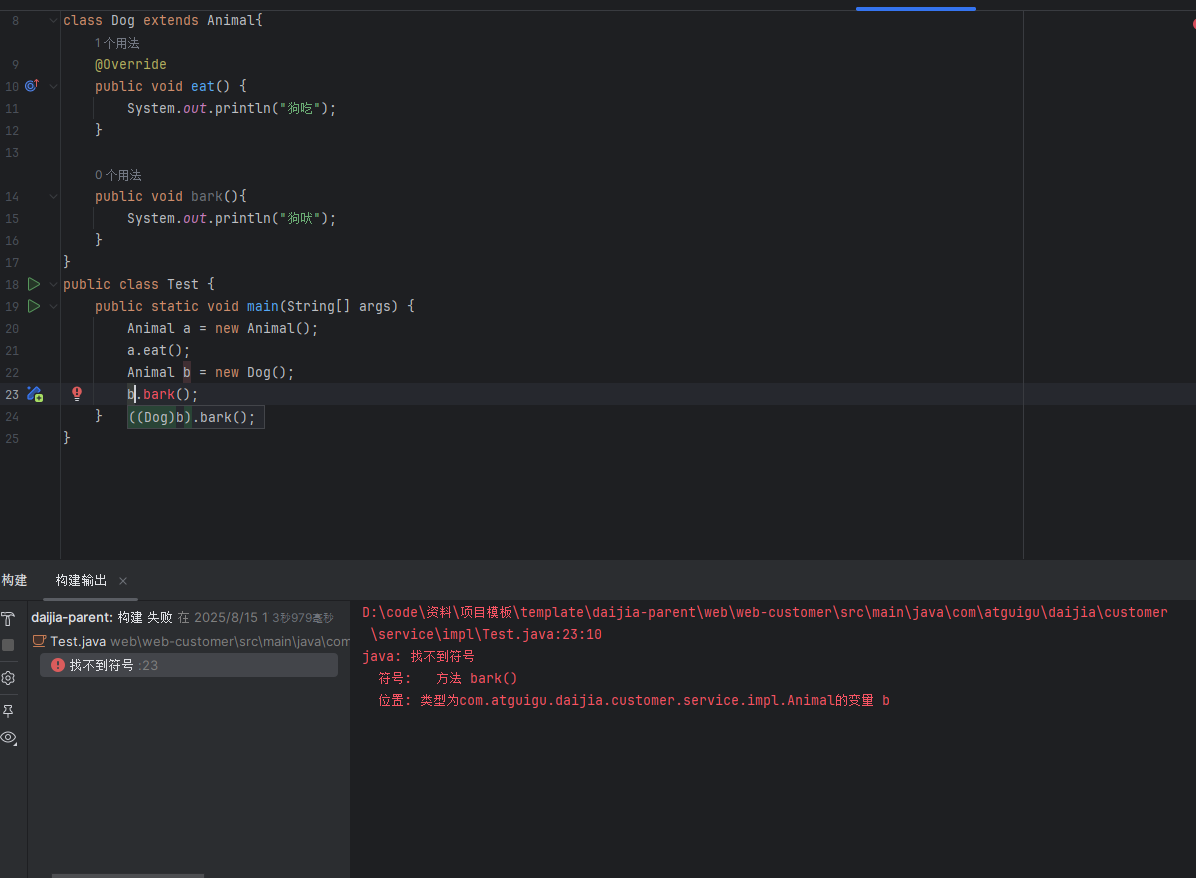1196x878 pixels.
Task: Click the horizontal scrollbar under the build tree
Action: tap(127, 876)
